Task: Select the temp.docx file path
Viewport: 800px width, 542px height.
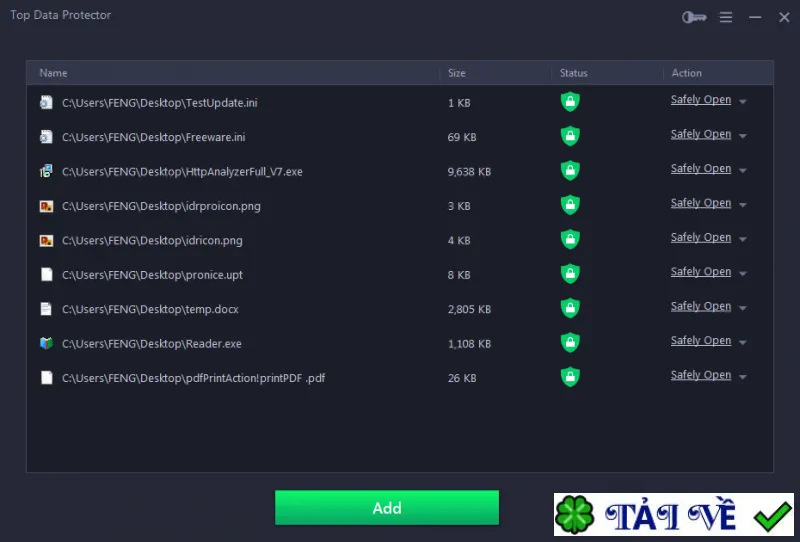Action: [150, 309]
